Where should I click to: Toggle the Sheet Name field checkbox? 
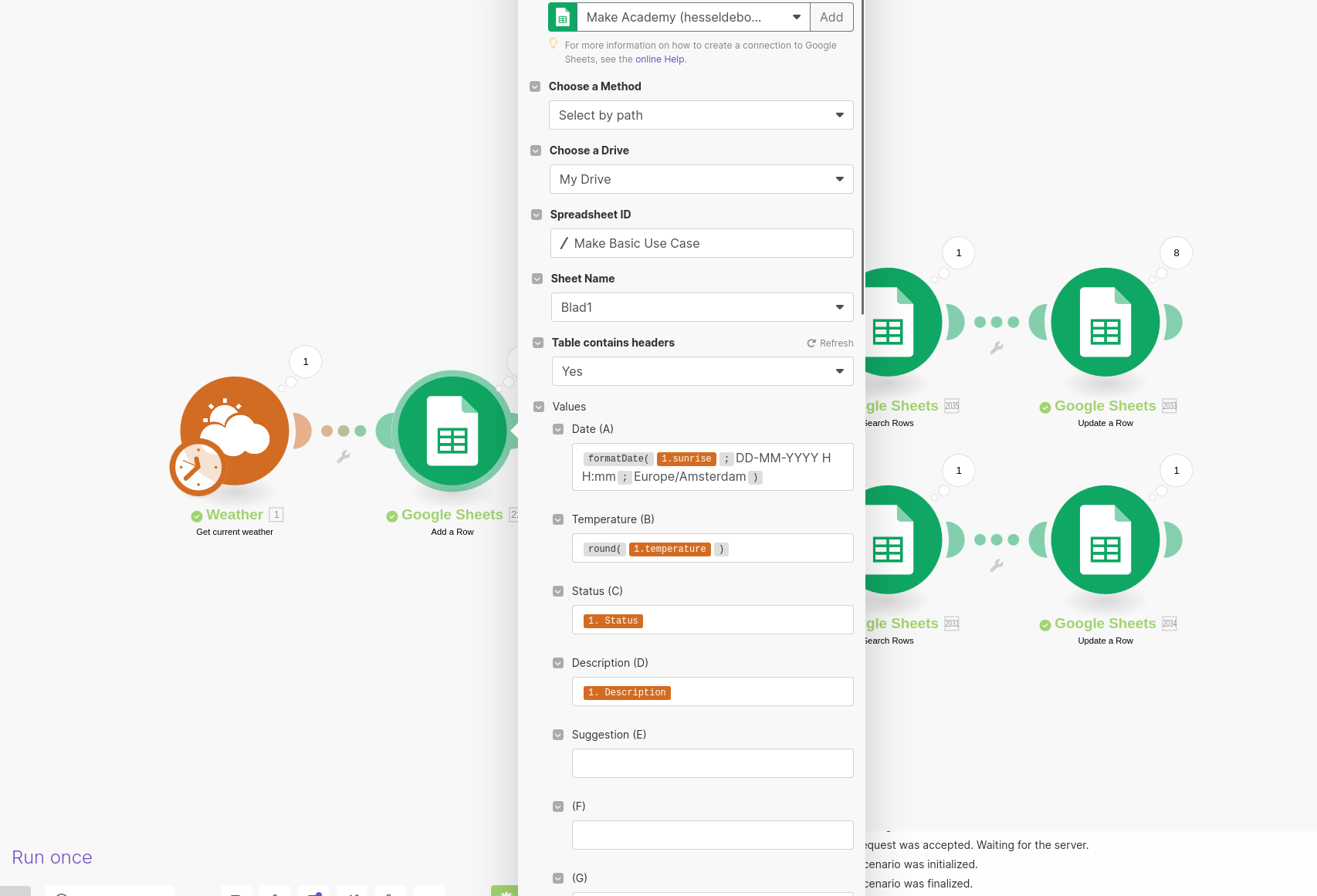(x=537, y=279)
